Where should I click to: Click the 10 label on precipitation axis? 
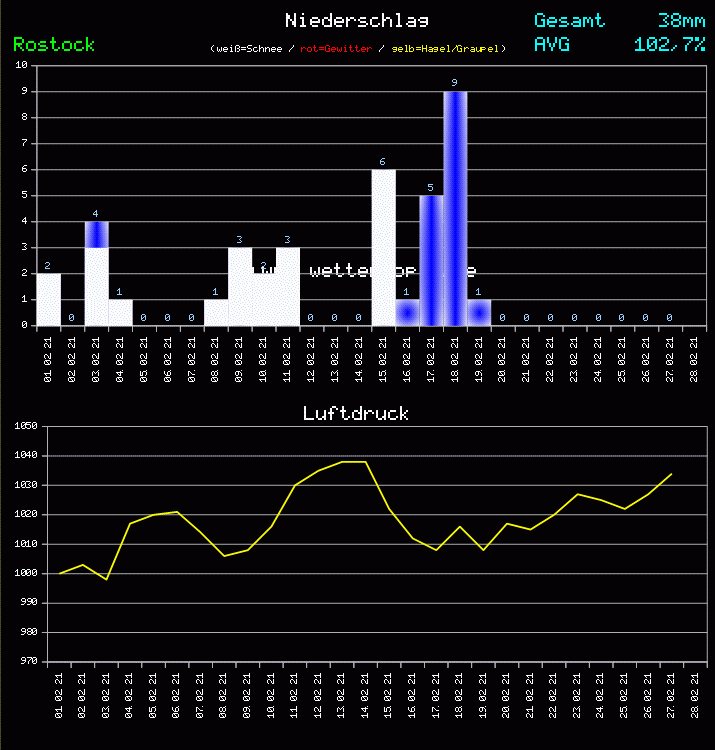(x=21, y=65)
